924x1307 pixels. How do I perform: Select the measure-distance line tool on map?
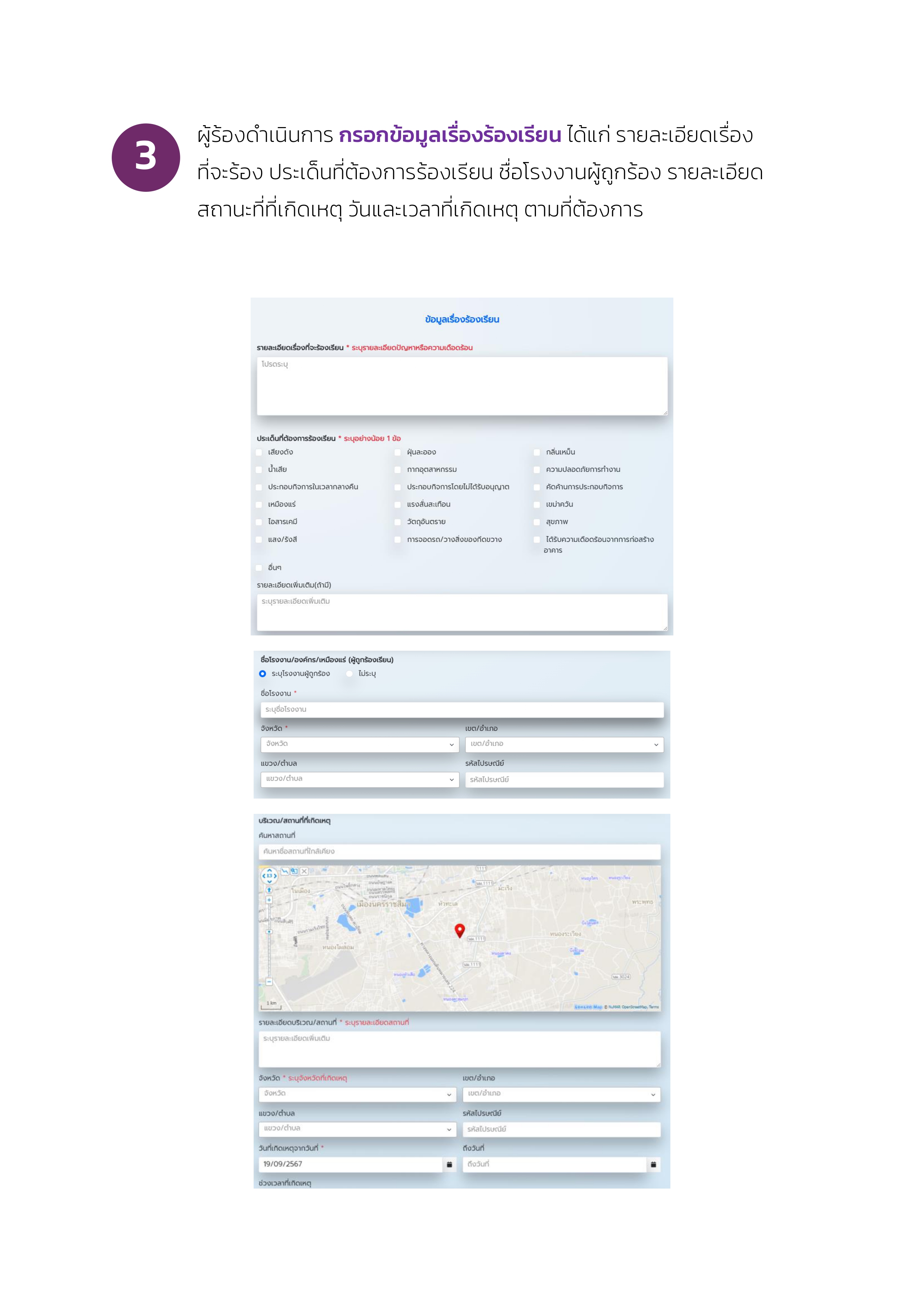285,871
